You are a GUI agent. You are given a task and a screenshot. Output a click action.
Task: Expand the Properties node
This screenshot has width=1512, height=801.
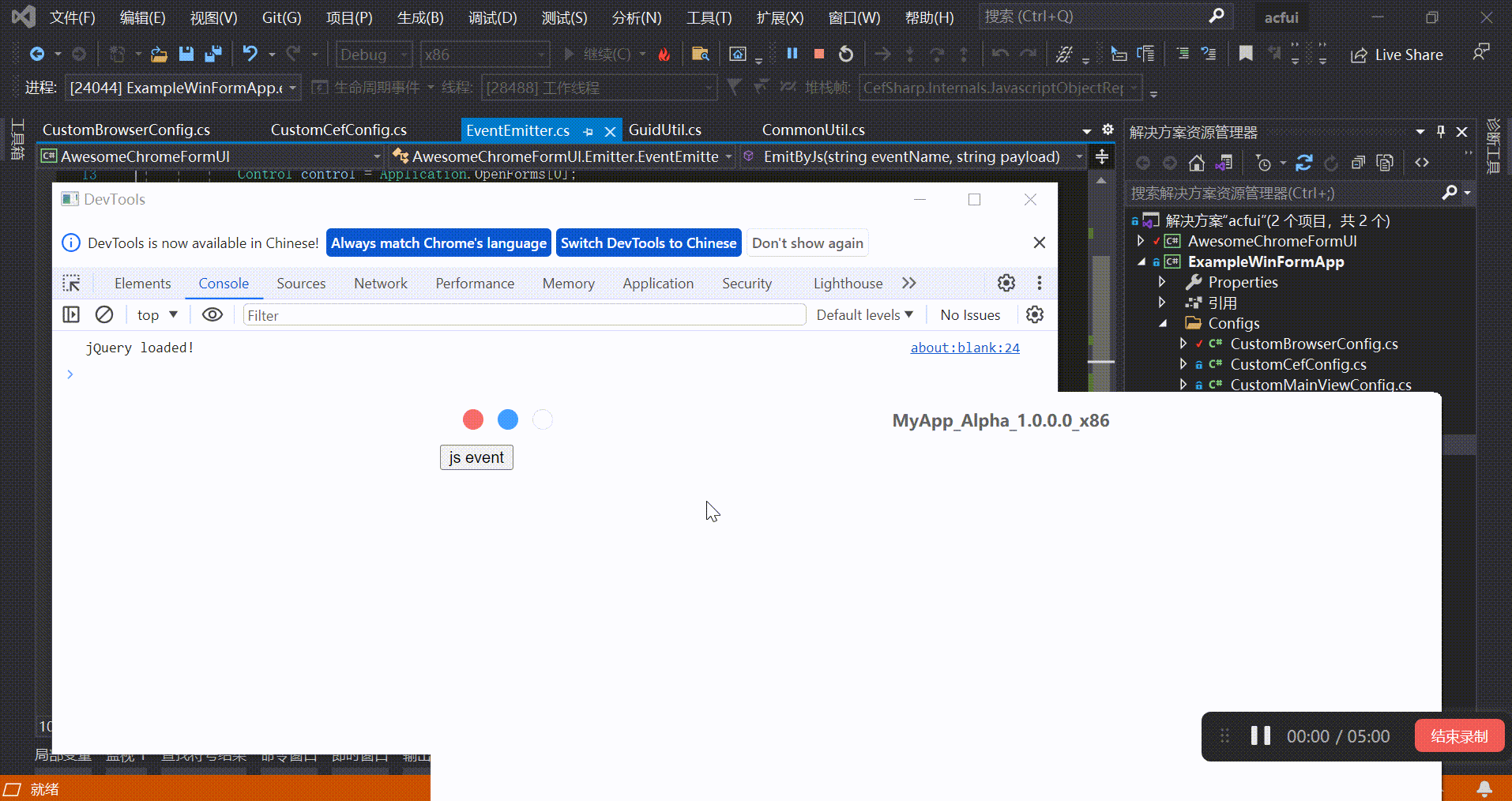[x=1161, y=282]
